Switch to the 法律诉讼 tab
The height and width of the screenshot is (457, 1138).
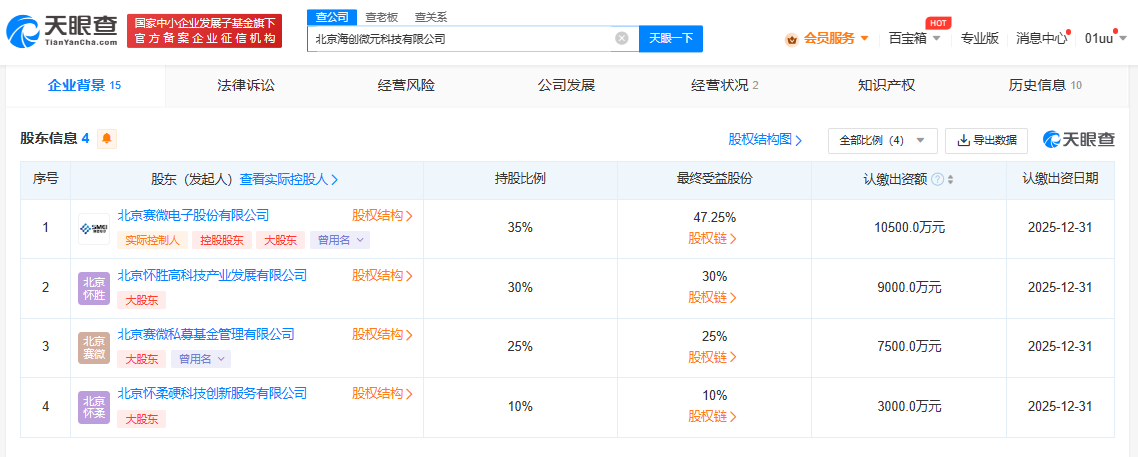click(x=246, y=86)
